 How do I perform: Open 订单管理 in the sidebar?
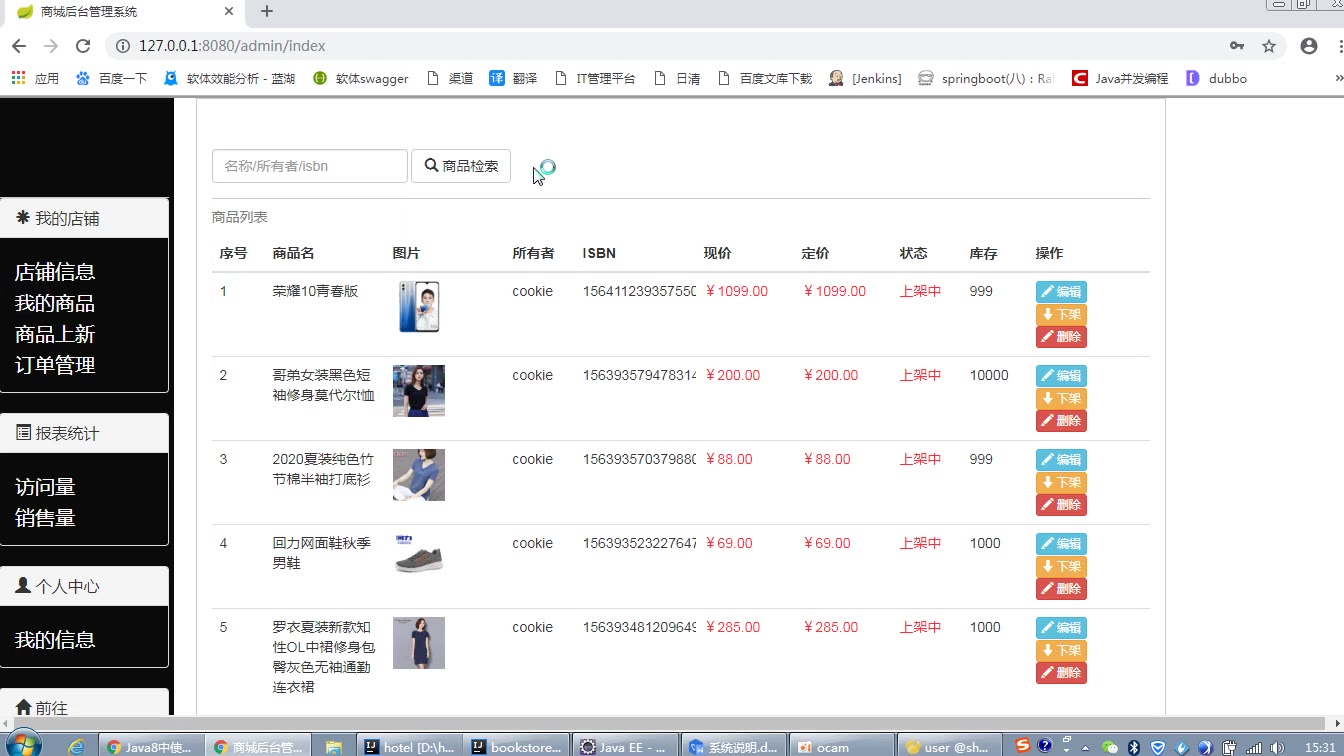(55, 365)
